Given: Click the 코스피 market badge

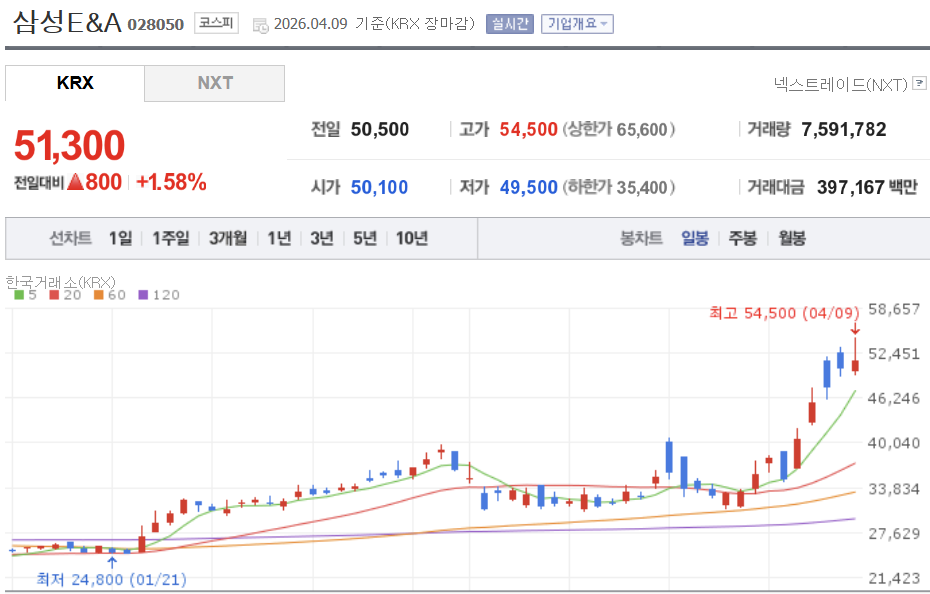Looking at the screenshot, I should tap(216, 23).
